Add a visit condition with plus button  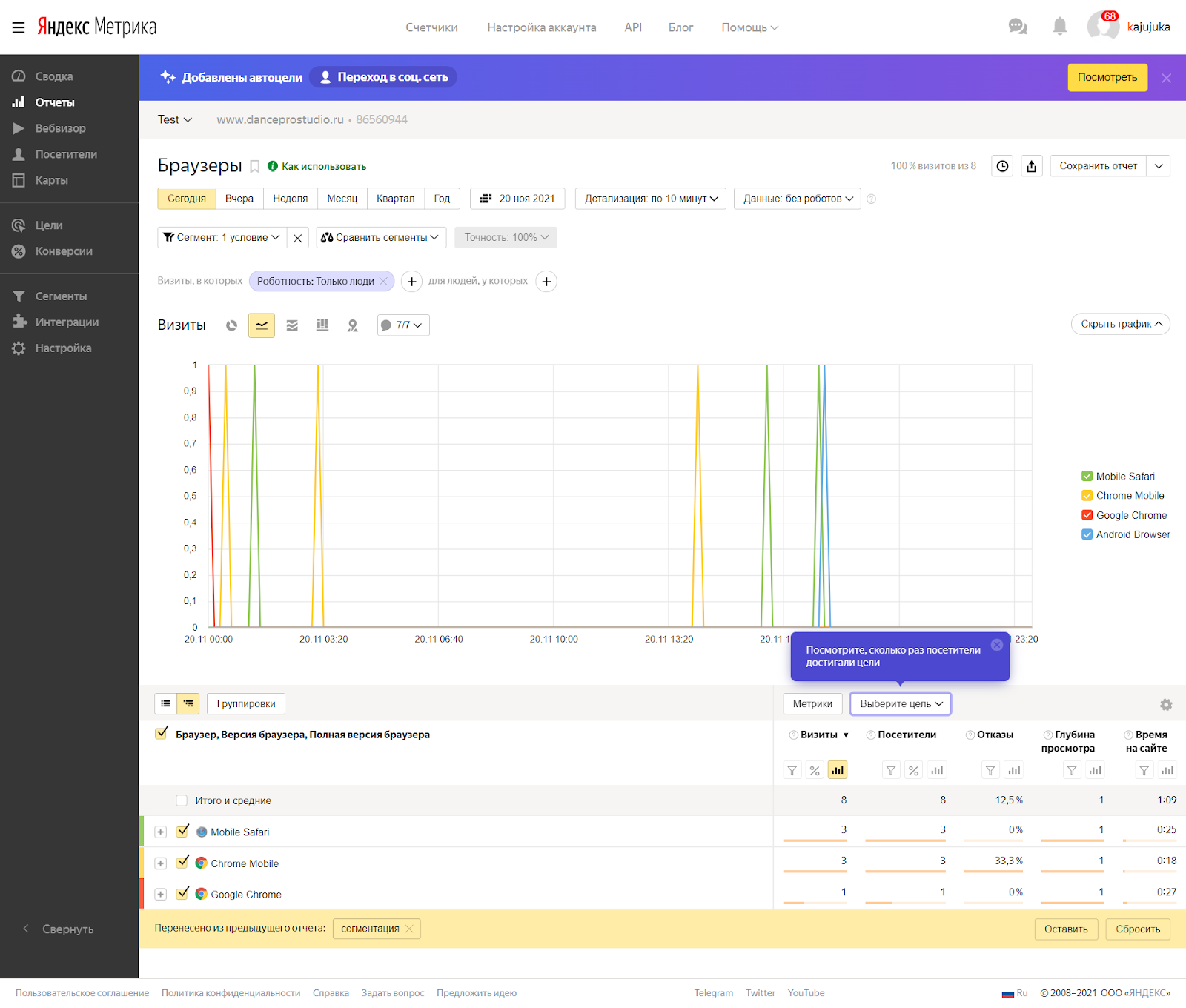(x=411, y=282)
